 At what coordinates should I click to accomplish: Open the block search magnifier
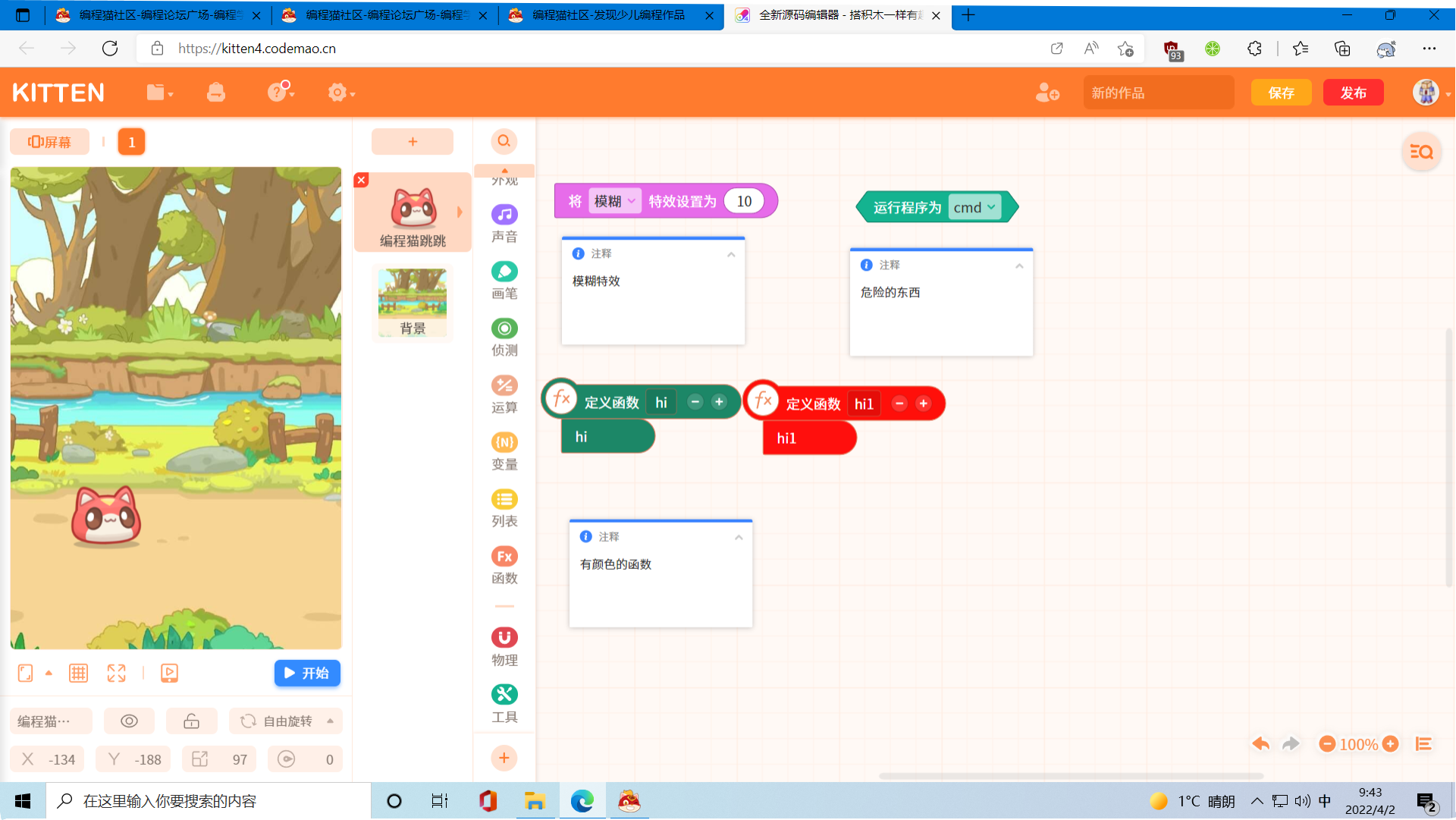(x=504, y=141)
